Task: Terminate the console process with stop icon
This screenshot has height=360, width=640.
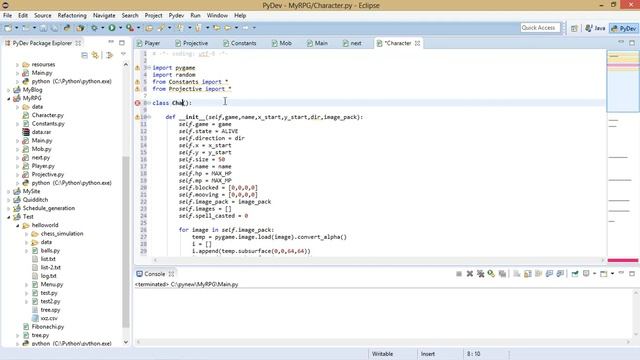Action: click(x=459, y=274)
